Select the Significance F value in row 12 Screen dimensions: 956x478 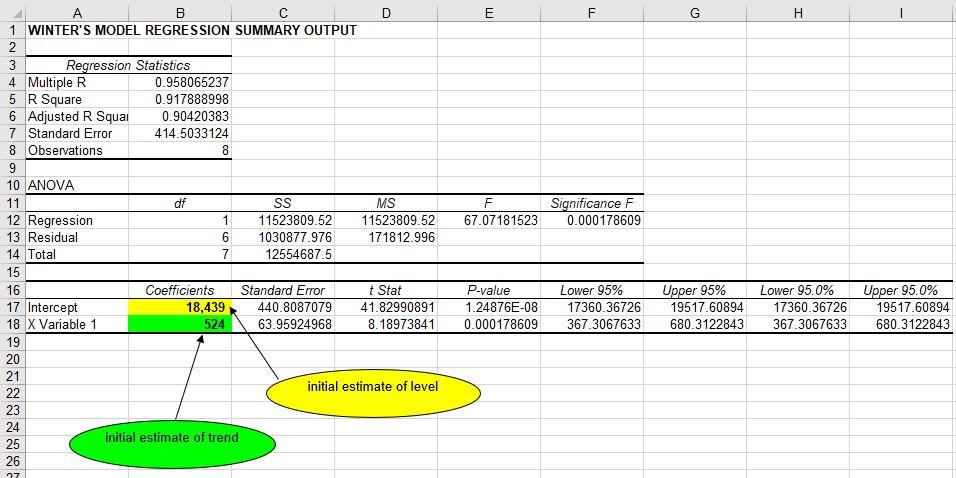[x=592, y=221]
